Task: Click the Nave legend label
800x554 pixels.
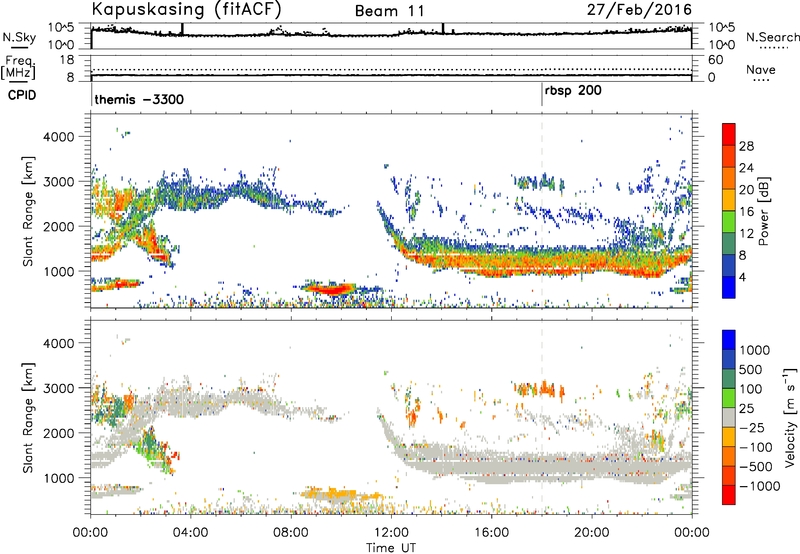Action: [761, 70]
